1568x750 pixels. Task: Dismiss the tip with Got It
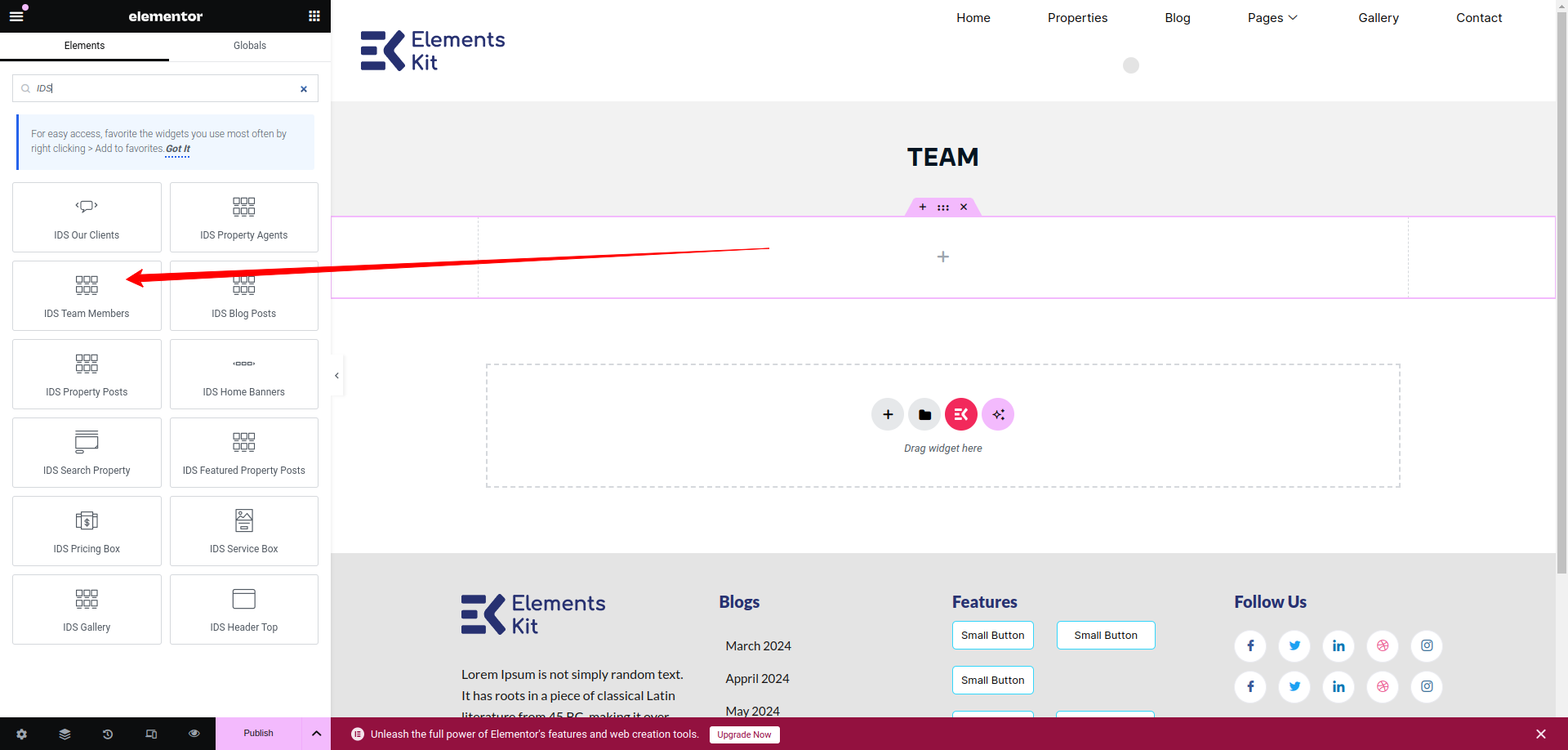tap(177, 149)
